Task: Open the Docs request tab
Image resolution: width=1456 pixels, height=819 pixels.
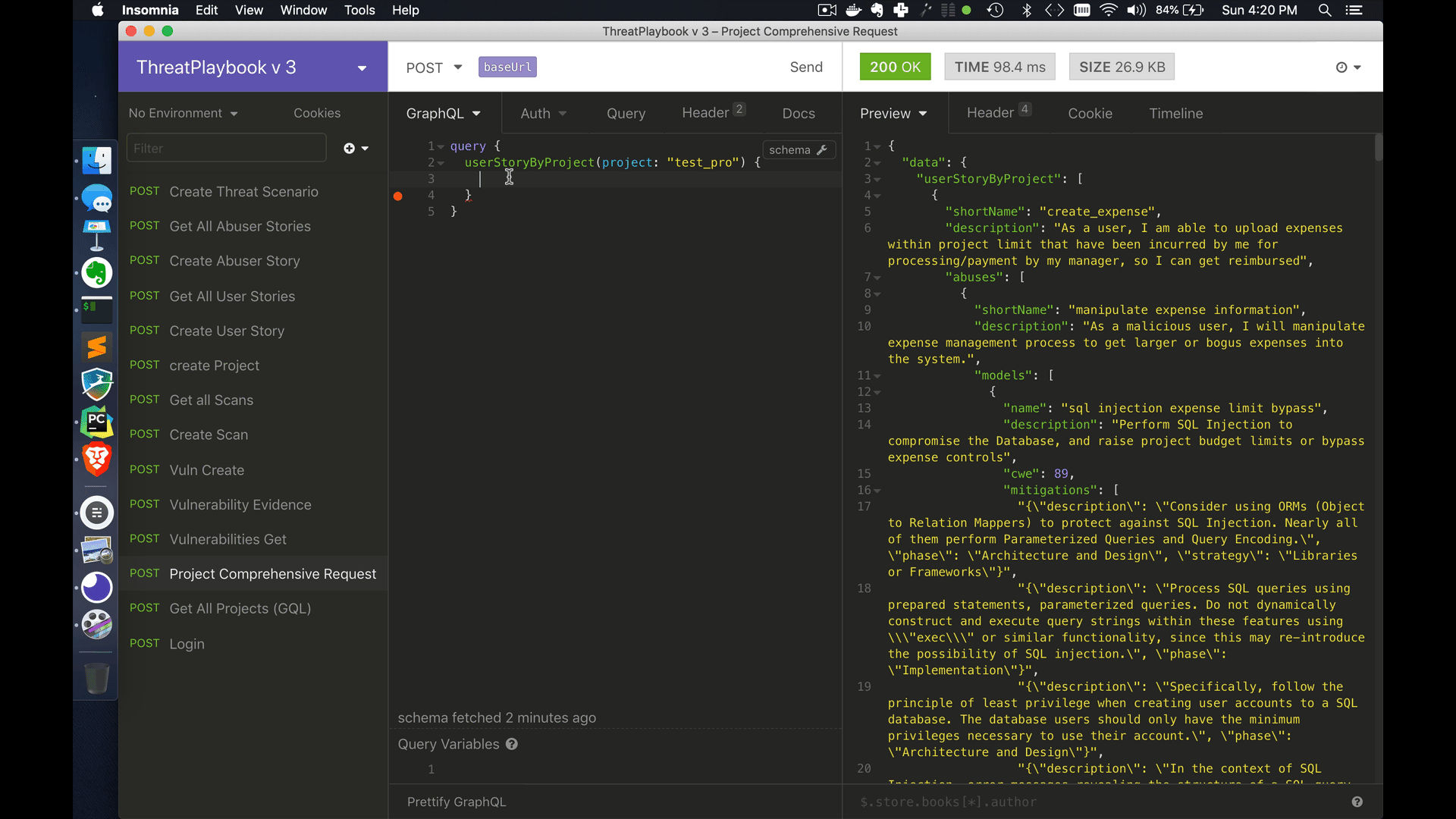Action: (x=799, y=113)
